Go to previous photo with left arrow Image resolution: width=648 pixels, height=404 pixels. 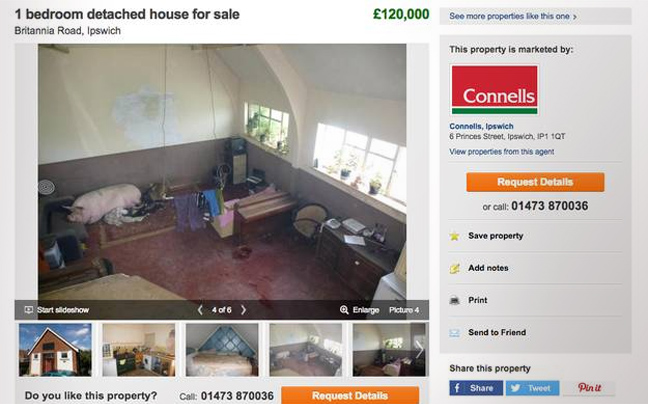point(200,310)
